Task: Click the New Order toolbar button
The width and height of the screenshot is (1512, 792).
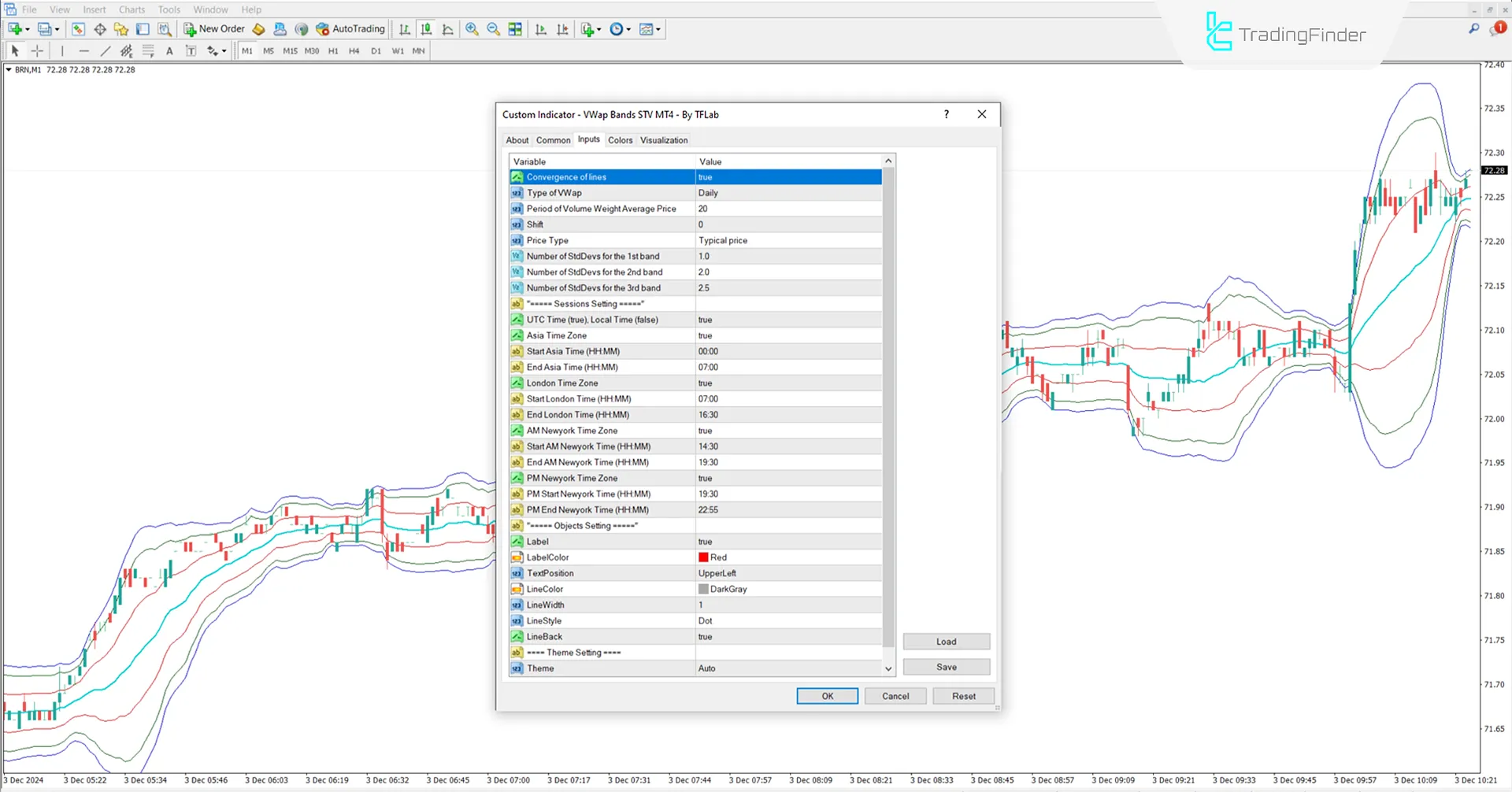Action: (x=214, y=29)
